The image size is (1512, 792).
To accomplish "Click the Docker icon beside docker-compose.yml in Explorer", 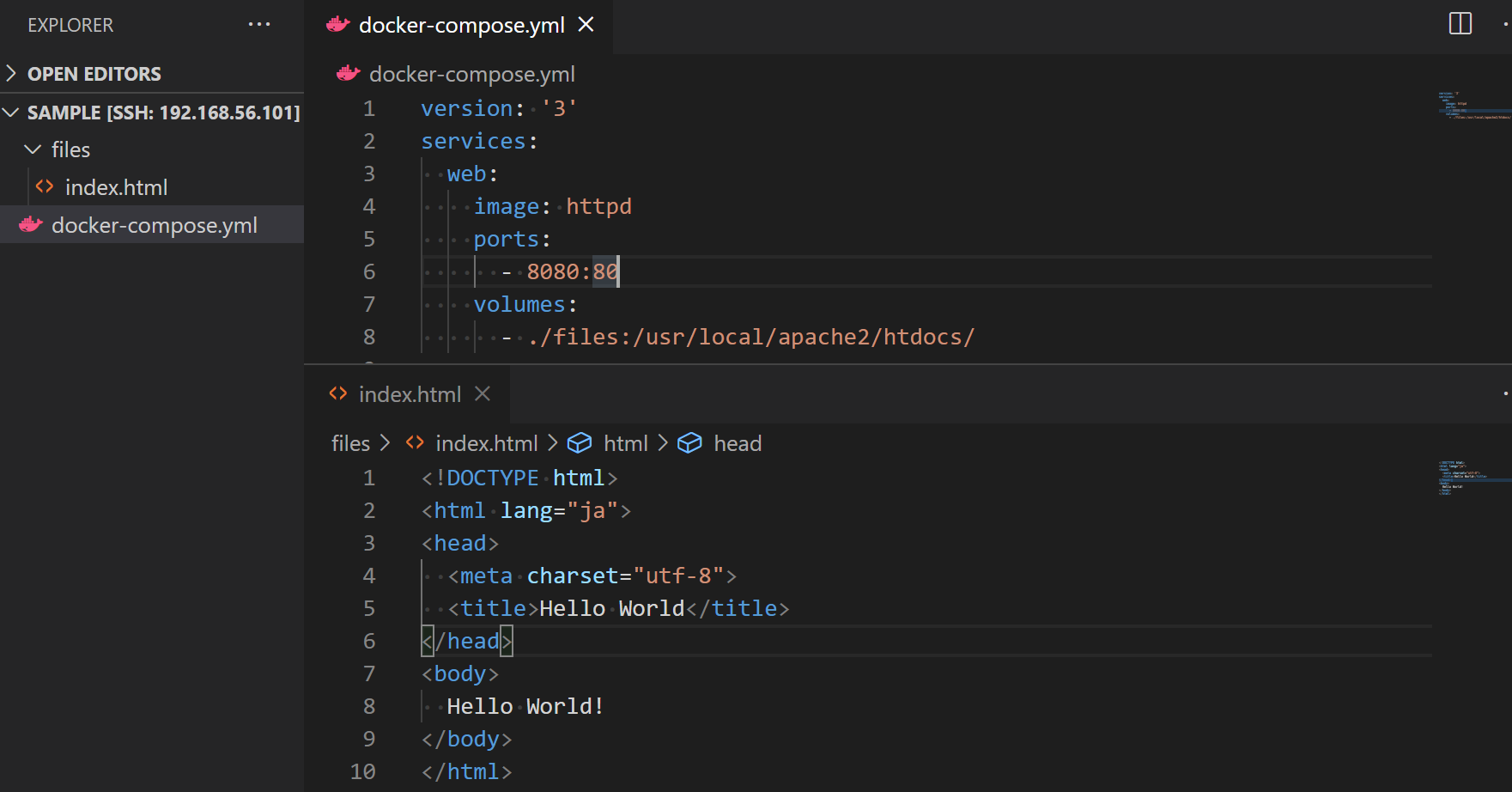I will coord(29,225).
